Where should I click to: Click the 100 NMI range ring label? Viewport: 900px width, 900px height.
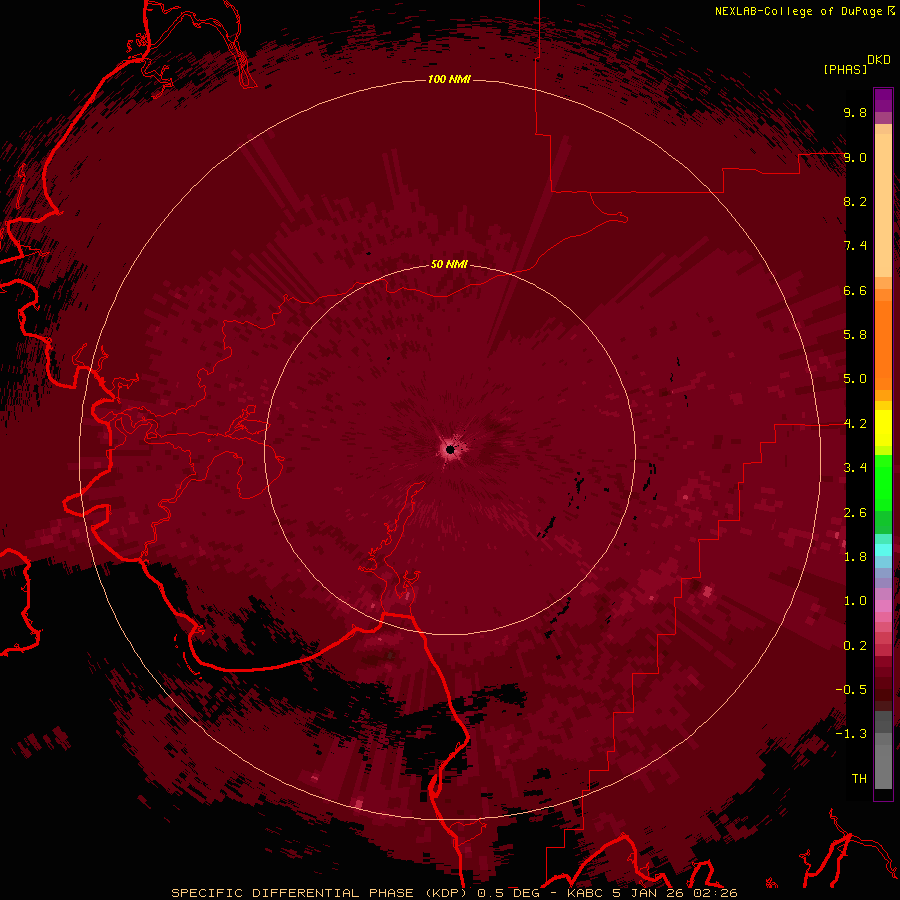click(x=449, y=79)
